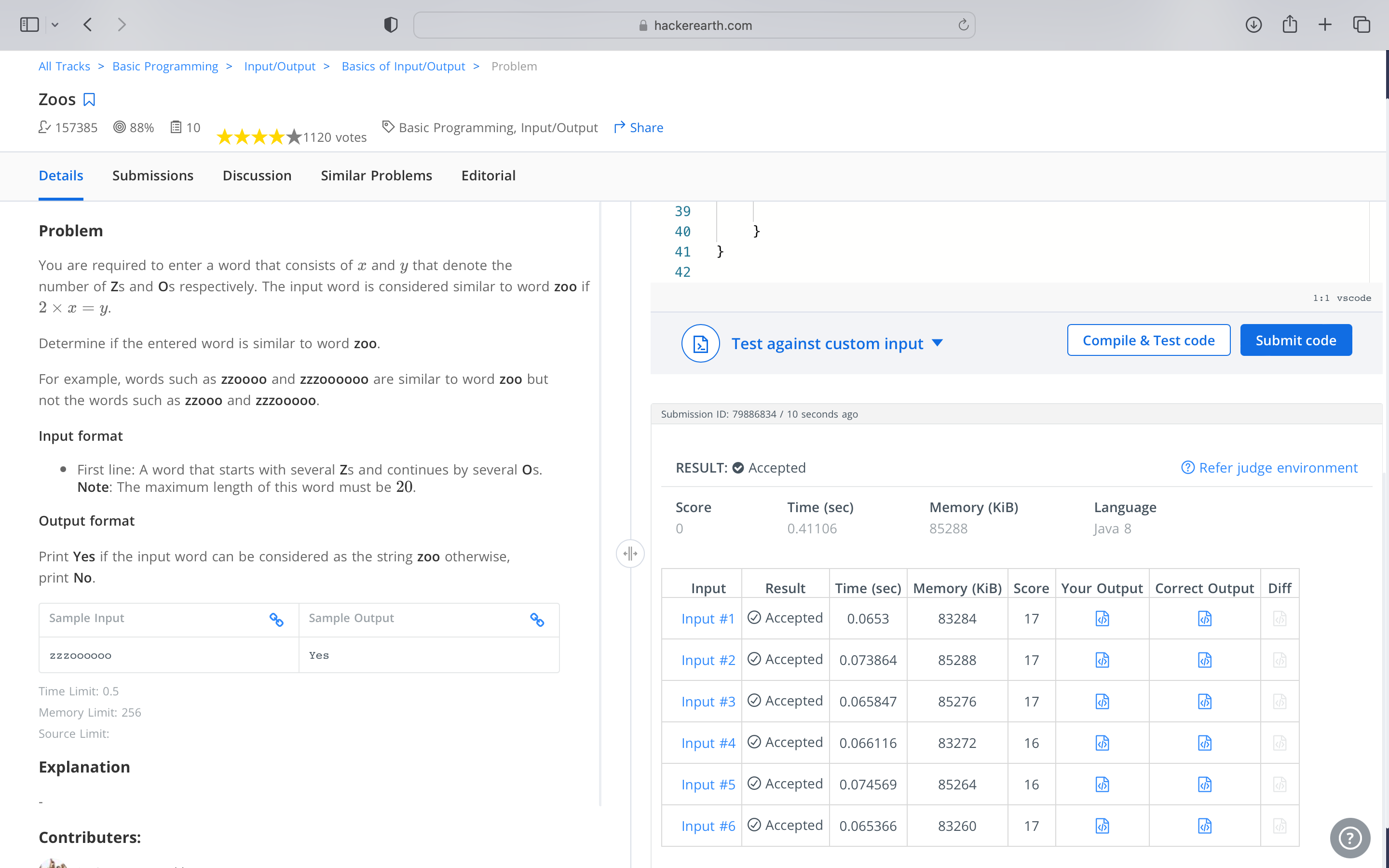Open sidebar options chevron menu
This screenshot has width=1389, height=868.
55,25
